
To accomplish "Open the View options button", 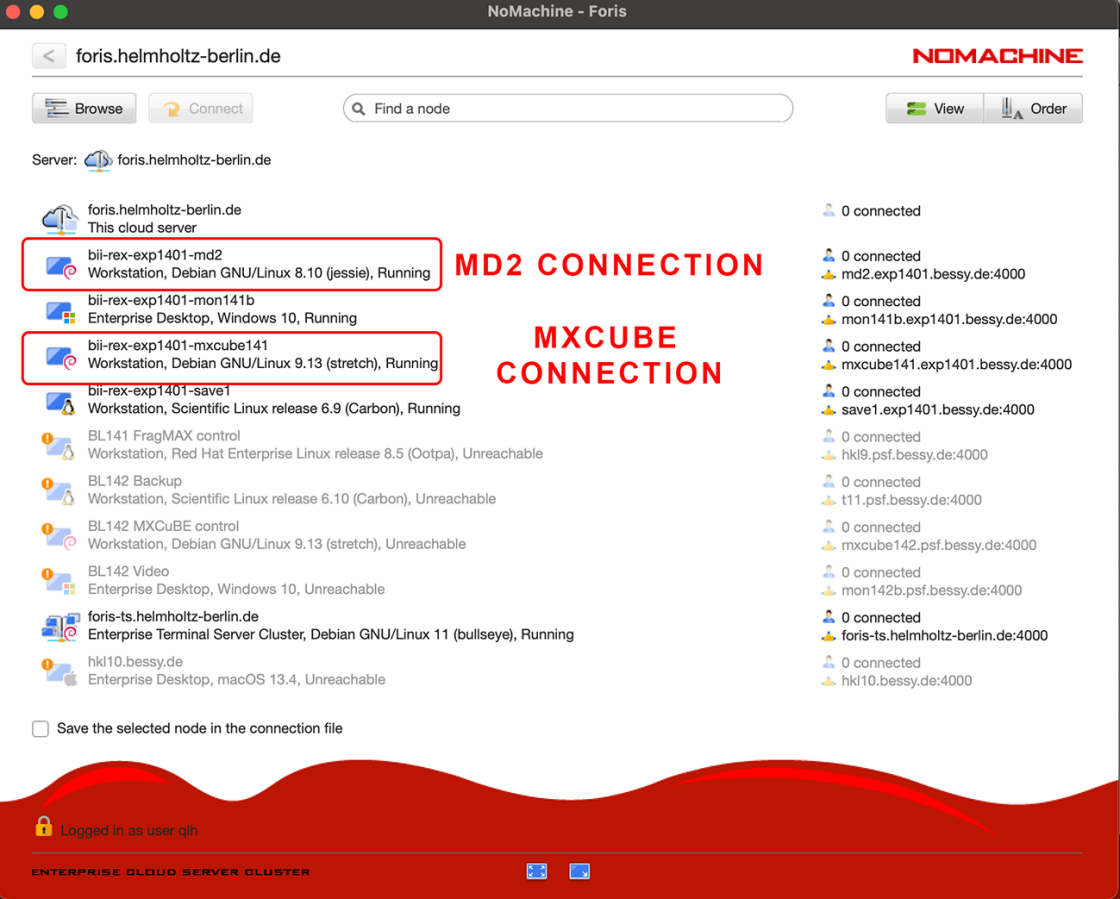I will [934, 109].
